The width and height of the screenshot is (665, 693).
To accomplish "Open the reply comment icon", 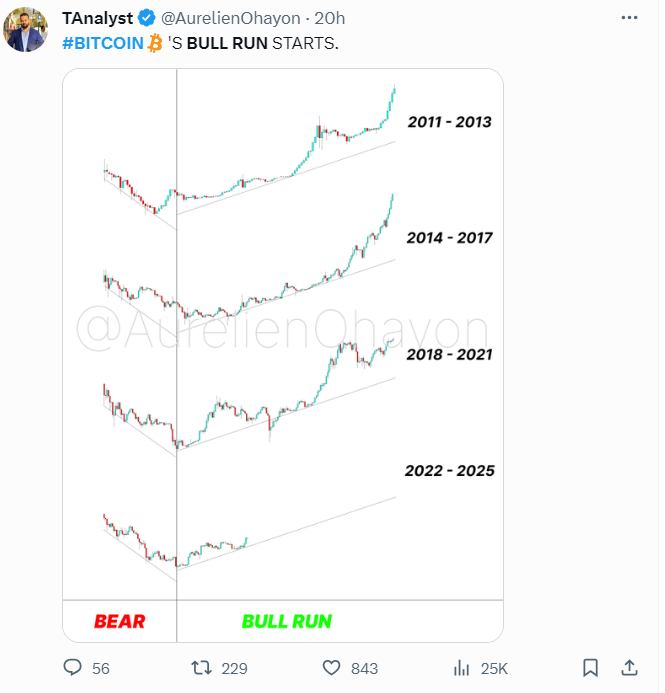I will [x=72, y=667].
